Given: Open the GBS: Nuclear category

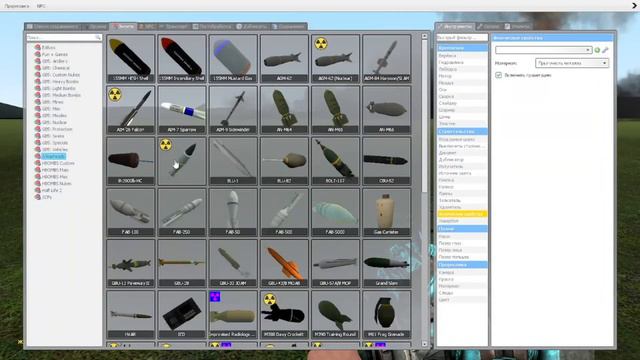Looking at the screenshot, I should tap(54, 122).
